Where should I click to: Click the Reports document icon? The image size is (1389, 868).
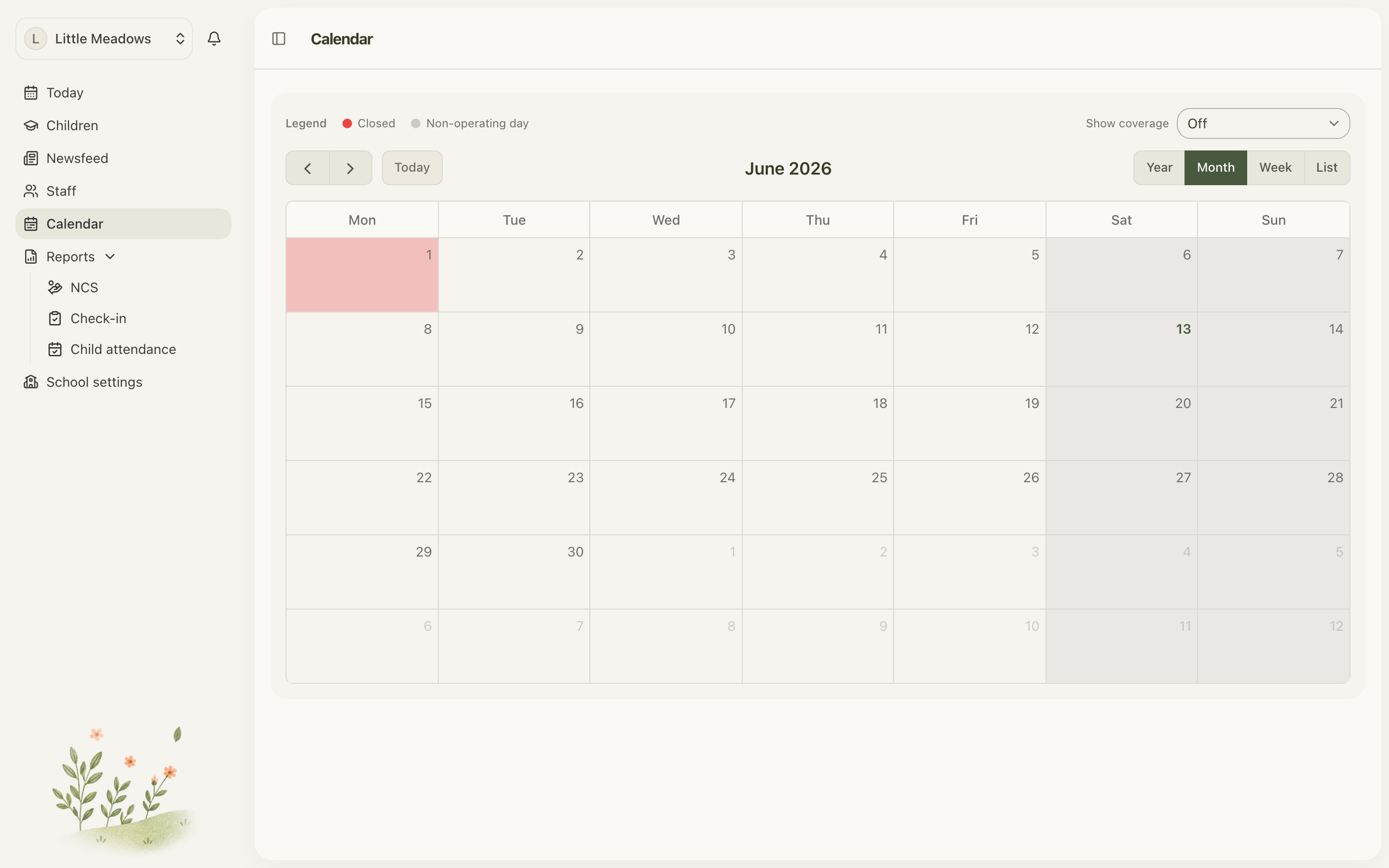[31, 257]
